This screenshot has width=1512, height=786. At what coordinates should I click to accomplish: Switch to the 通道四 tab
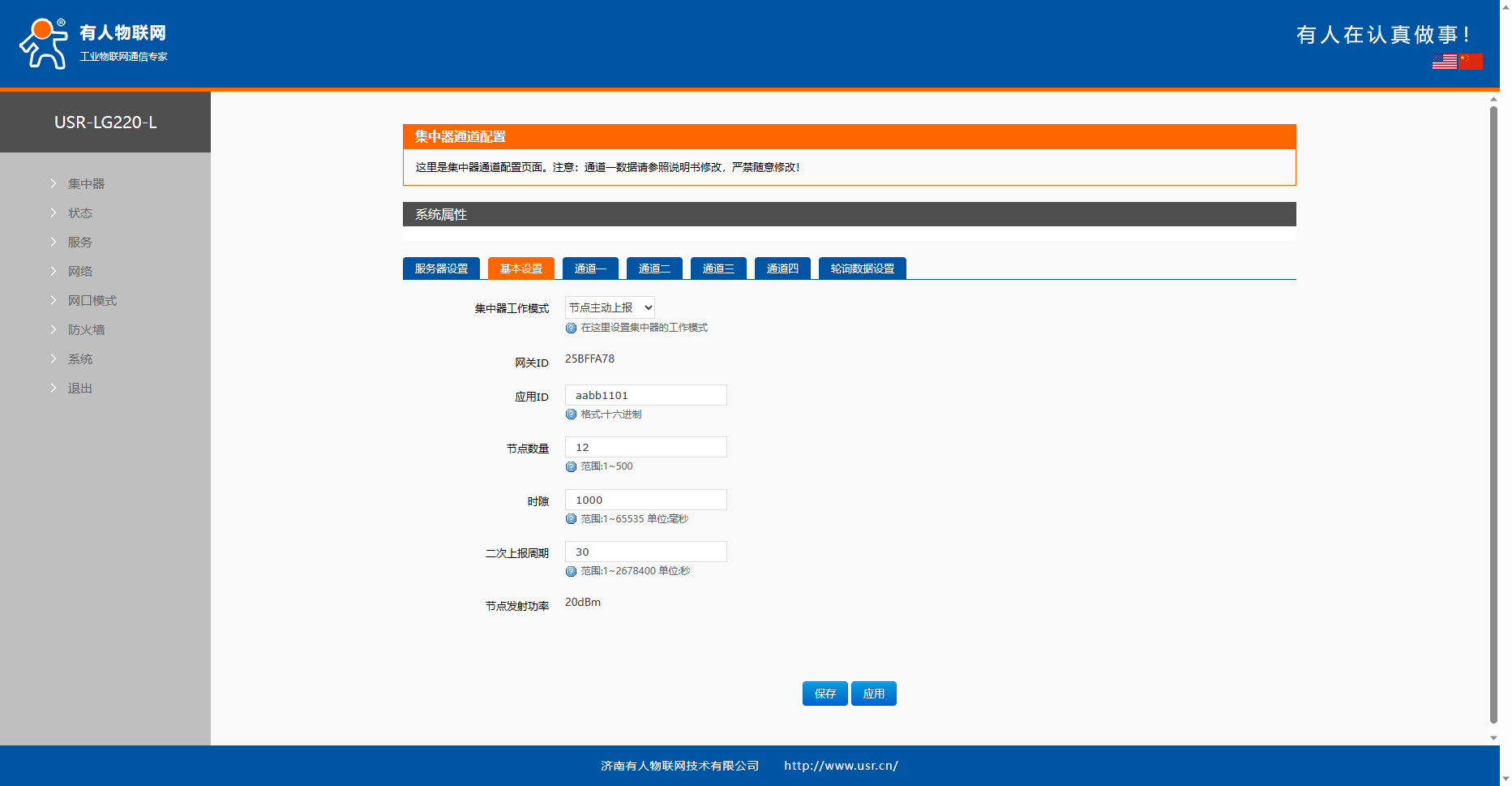coord(782,268)
